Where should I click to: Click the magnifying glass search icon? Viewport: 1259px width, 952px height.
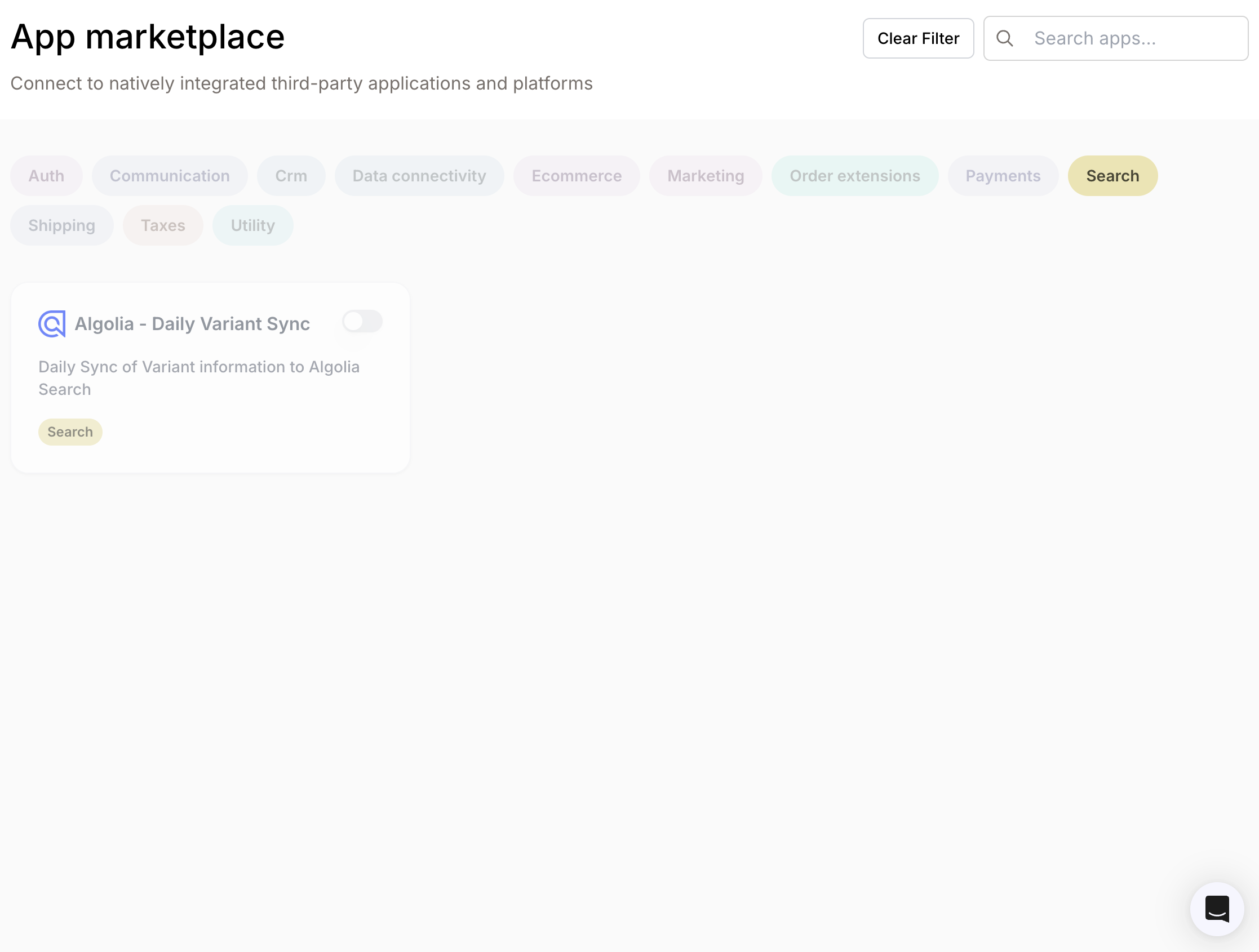1005,38
